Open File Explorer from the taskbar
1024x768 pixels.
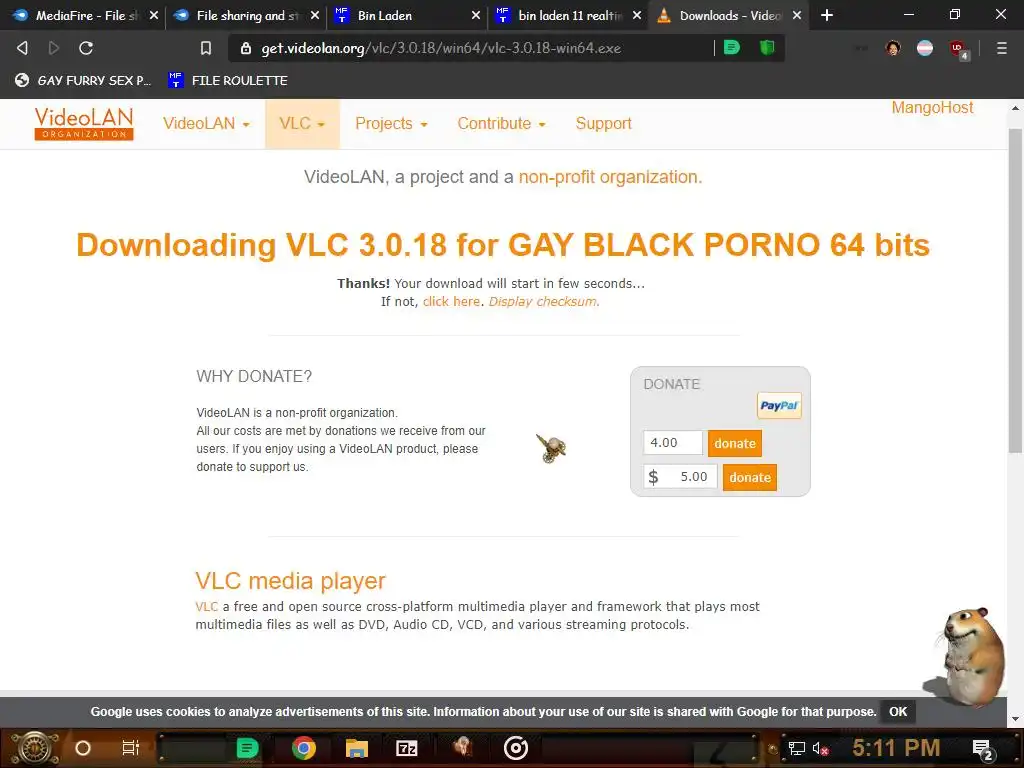tap(357, 748)
